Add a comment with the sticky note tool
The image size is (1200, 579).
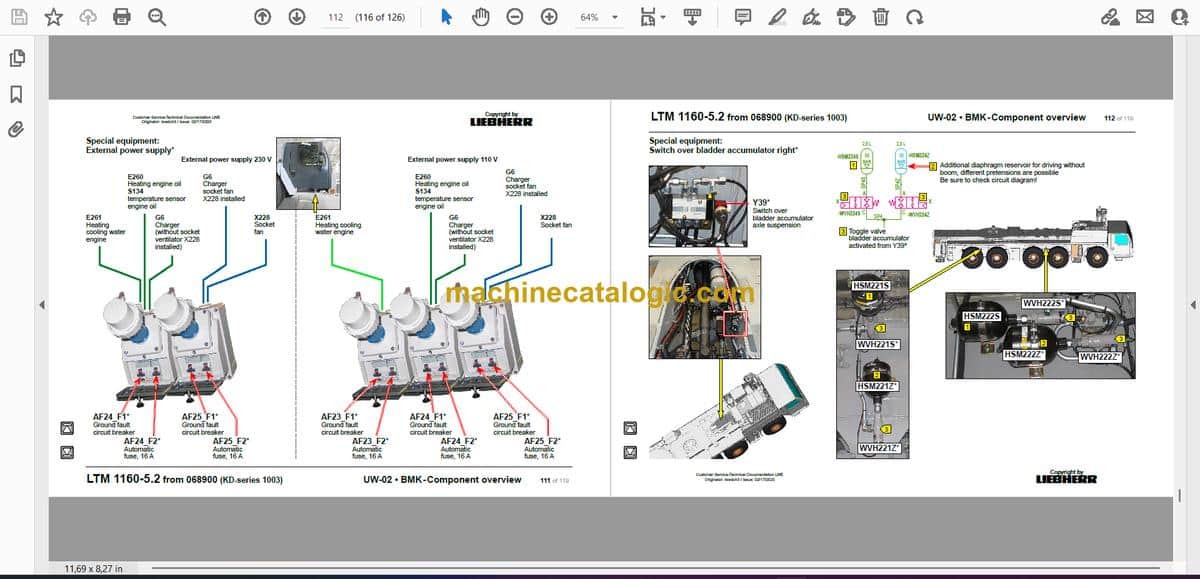(743, 17)
